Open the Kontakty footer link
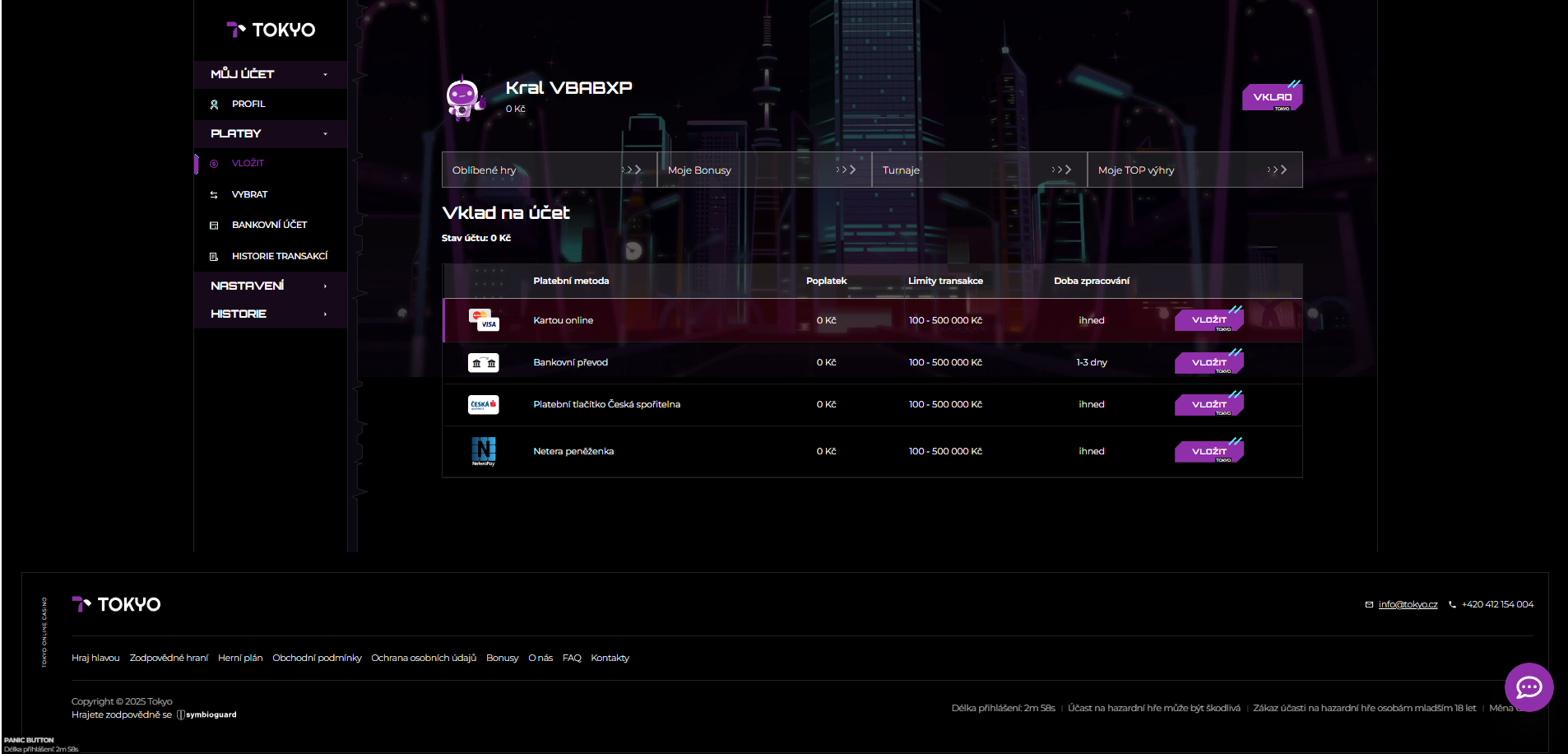Screen dimensions: 1568x754 point(610,658)
